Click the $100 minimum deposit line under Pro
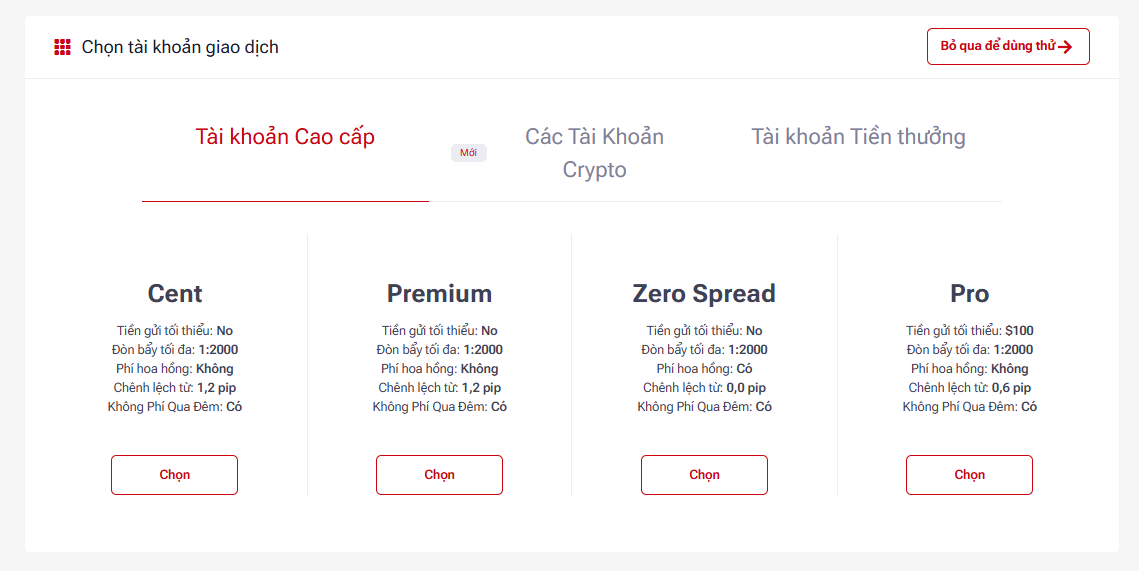This screenshot has width=1139, height=571. point(969,331)
